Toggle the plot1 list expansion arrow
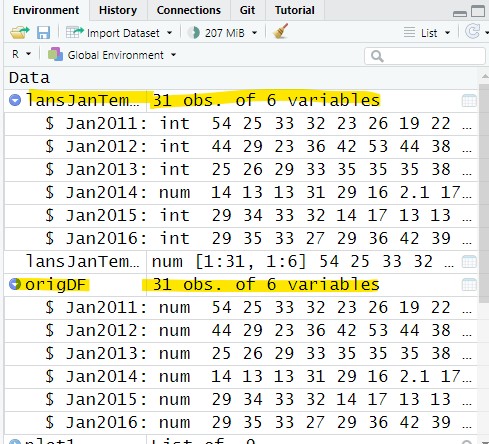This screenshot has width=489, height=444. (15, 442)
